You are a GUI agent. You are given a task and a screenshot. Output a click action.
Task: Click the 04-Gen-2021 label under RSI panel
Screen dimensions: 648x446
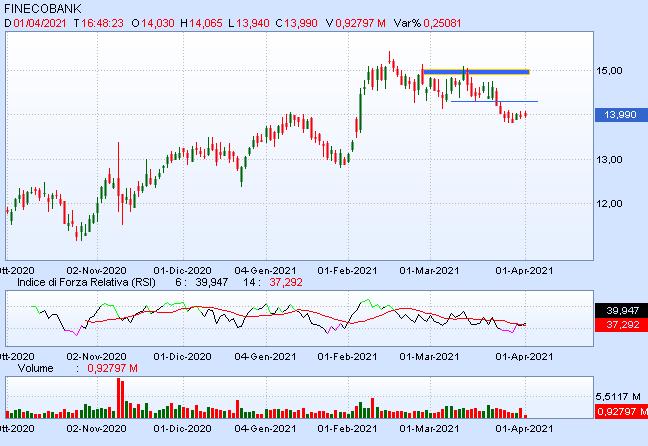(x=265, y=357)
